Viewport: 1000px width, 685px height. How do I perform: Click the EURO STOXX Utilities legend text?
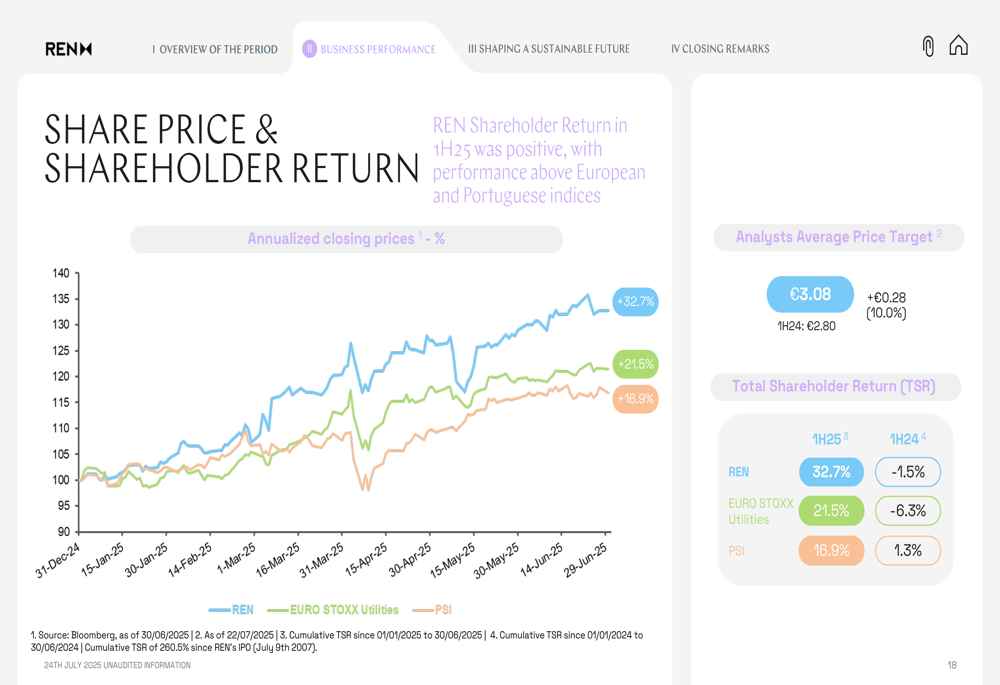[x=344, y=610]
